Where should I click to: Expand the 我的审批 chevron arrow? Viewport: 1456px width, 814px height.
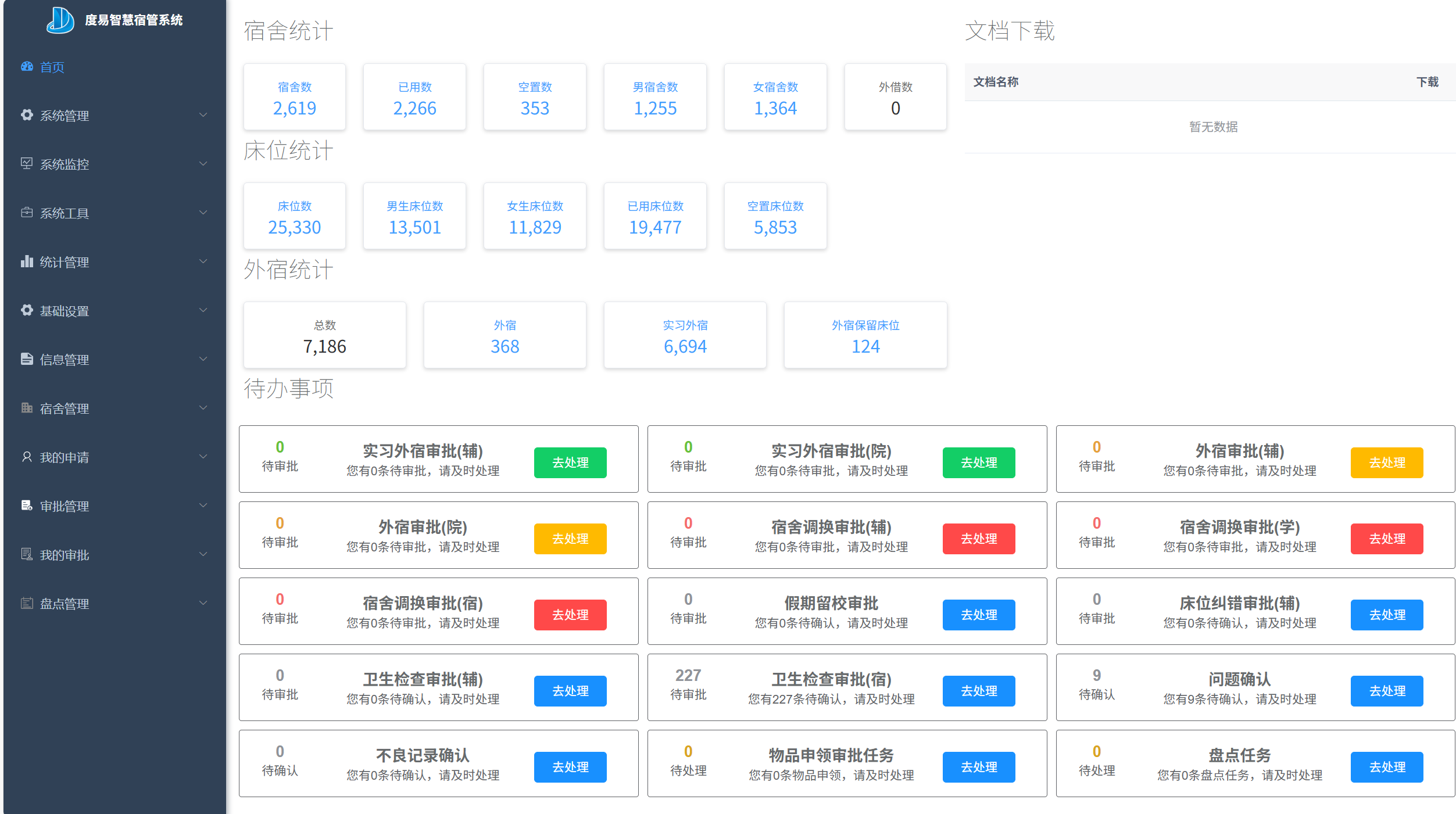click(203, 554)
